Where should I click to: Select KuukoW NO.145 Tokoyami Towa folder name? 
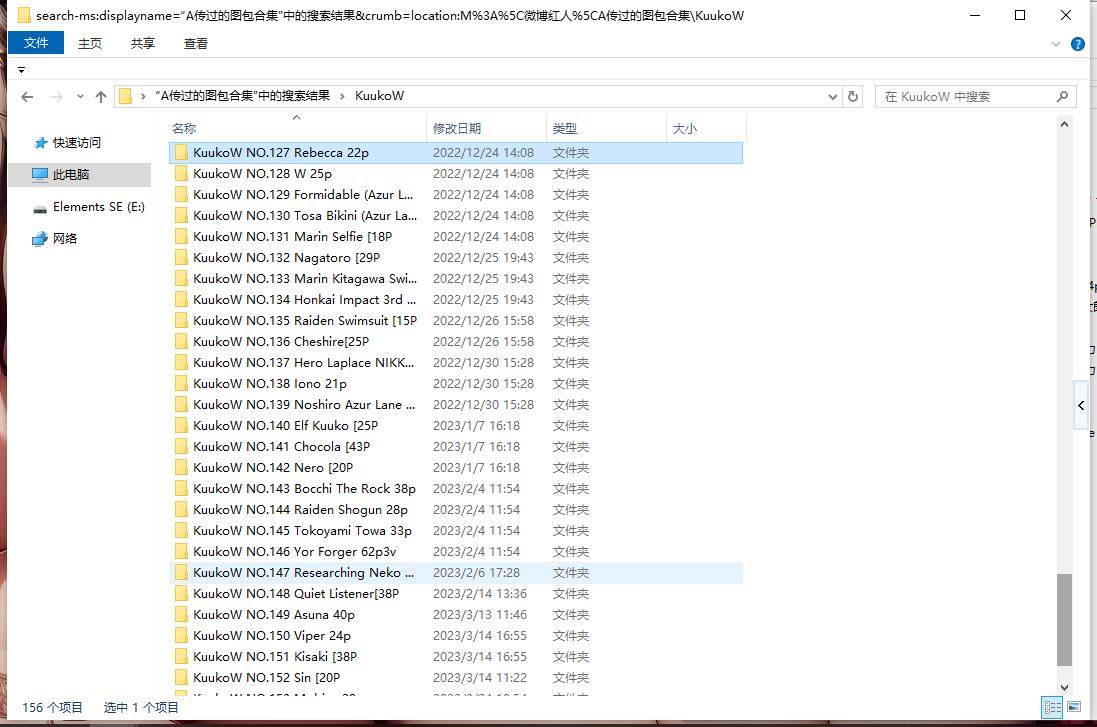[302, 530]
